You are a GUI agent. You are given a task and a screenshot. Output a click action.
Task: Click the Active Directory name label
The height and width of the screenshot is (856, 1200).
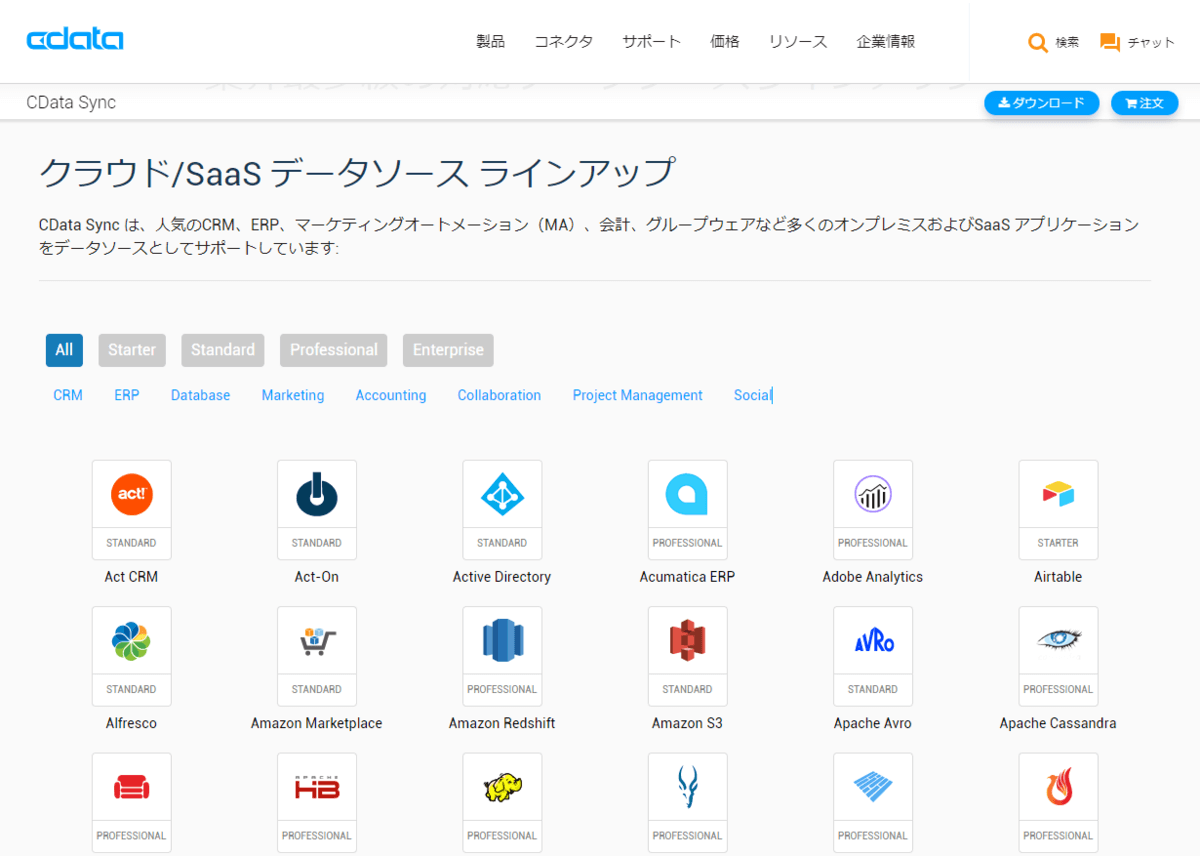502,577
